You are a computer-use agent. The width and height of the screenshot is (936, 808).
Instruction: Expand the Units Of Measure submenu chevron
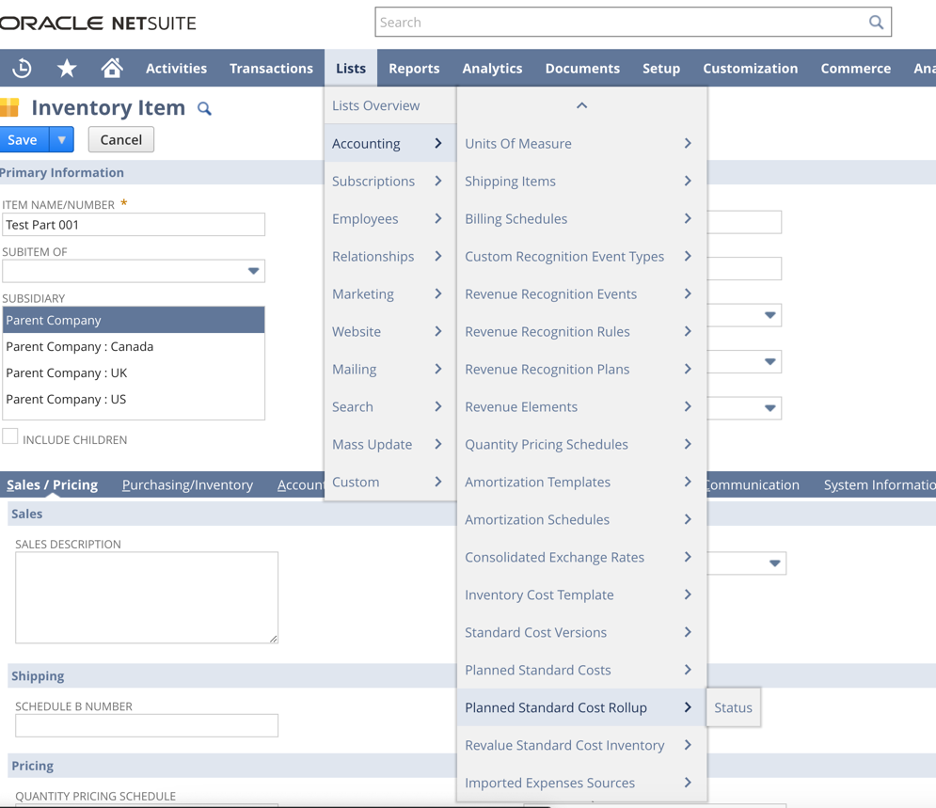point(687,143)
